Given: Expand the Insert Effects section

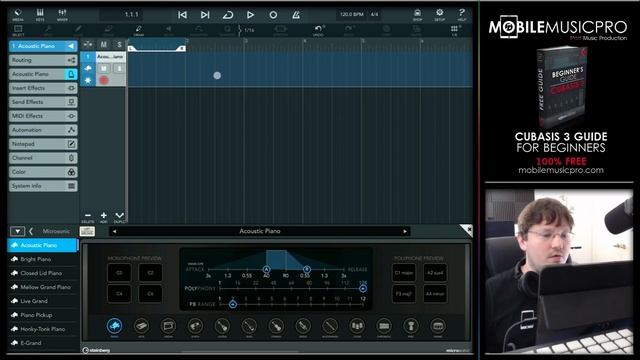Looking at the screenshot, I should [43, 88].
